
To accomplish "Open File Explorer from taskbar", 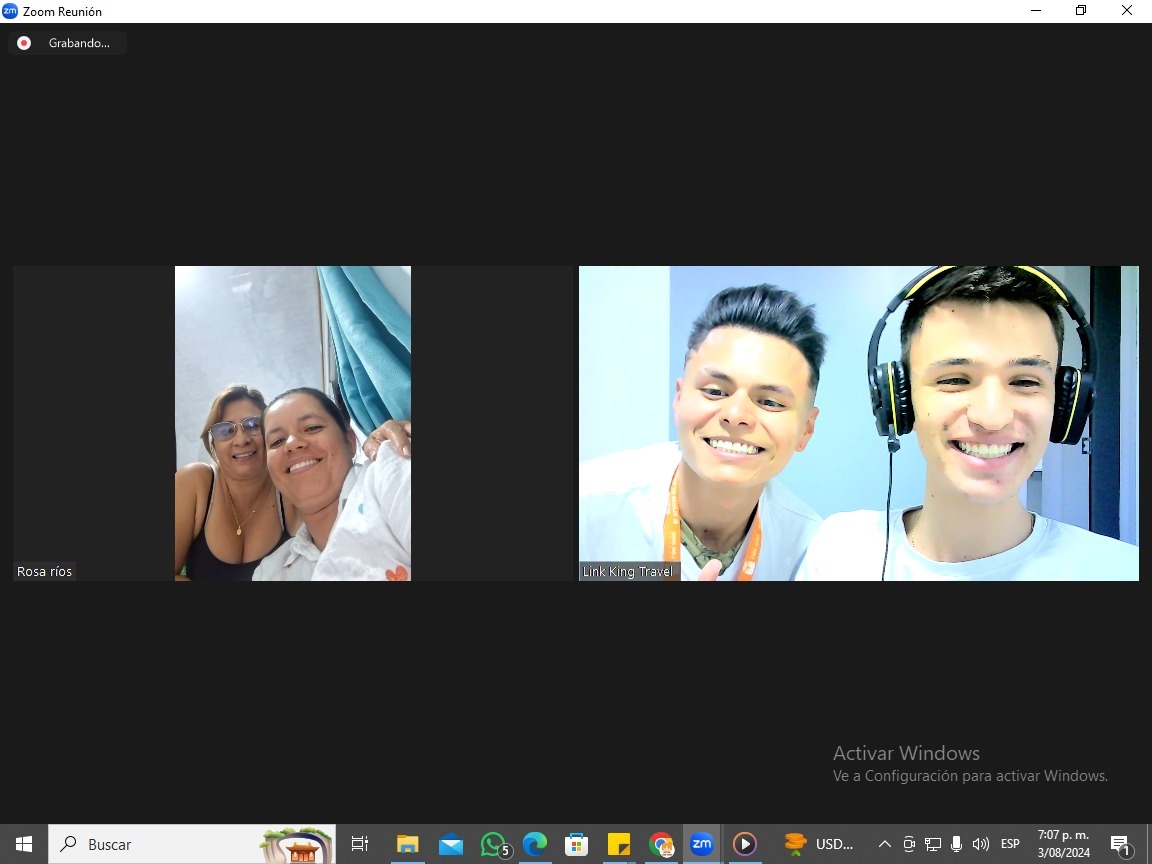I will pos(407,844).
